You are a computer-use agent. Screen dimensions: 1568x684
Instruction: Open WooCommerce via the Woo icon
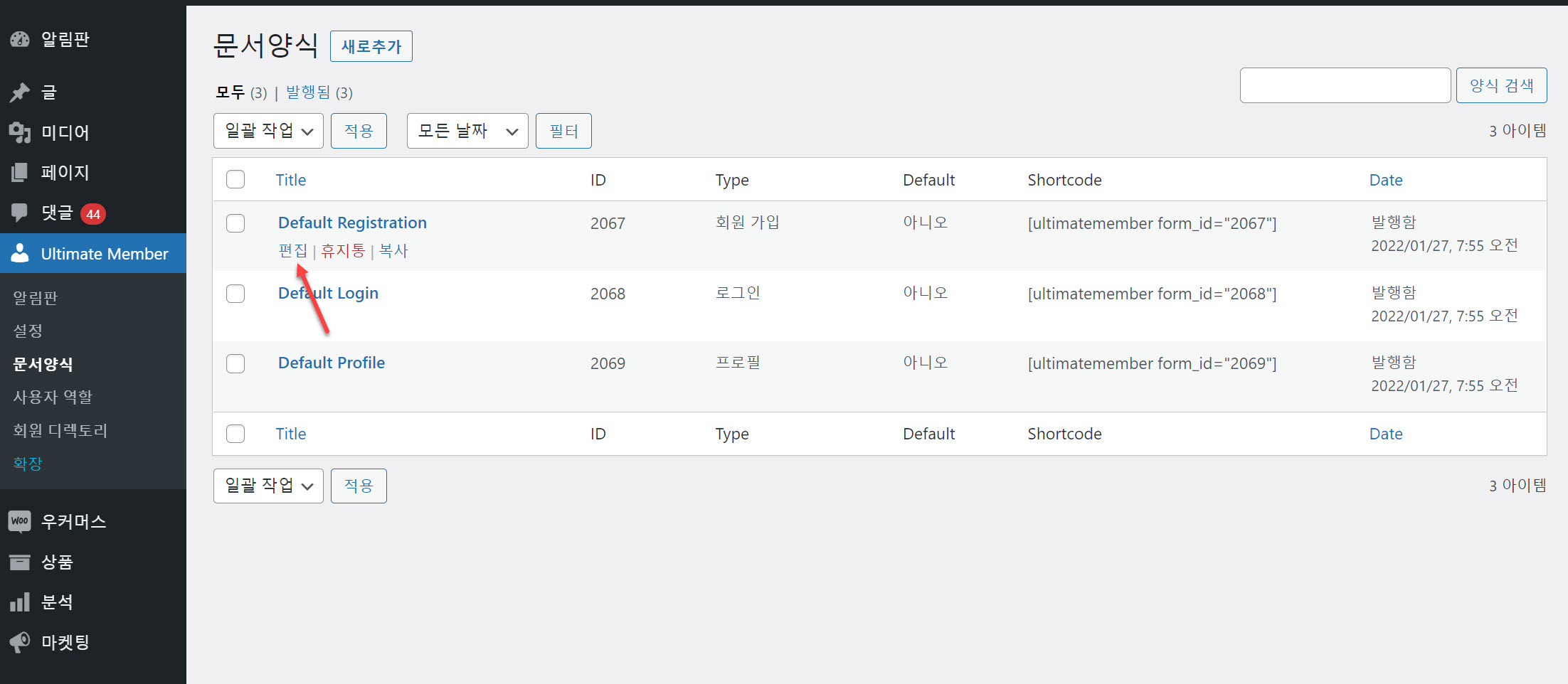pos(19,520)
